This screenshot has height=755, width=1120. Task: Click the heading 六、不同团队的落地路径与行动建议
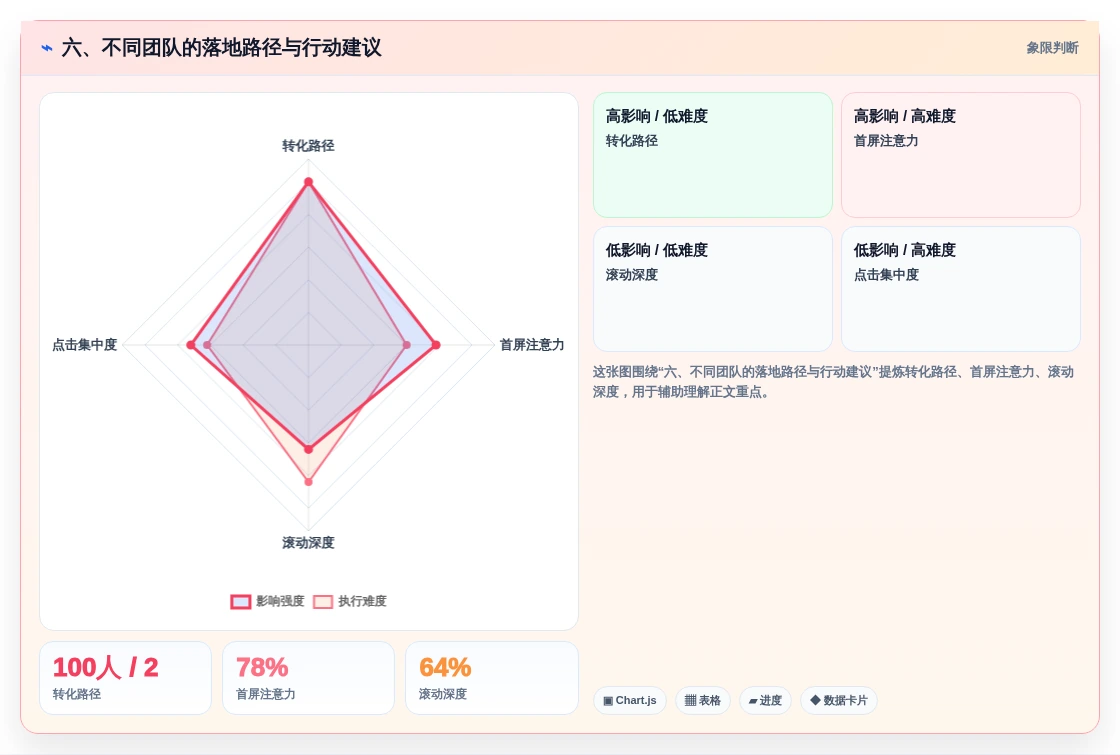pos(221,48)
